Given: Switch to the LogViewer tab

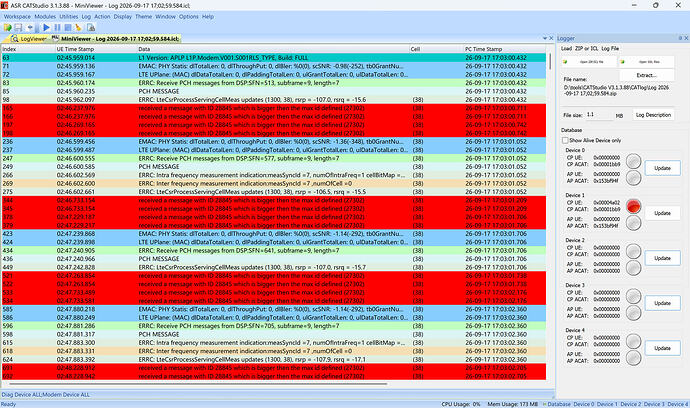Looking at the screenshot, I should tap(29, 39).
